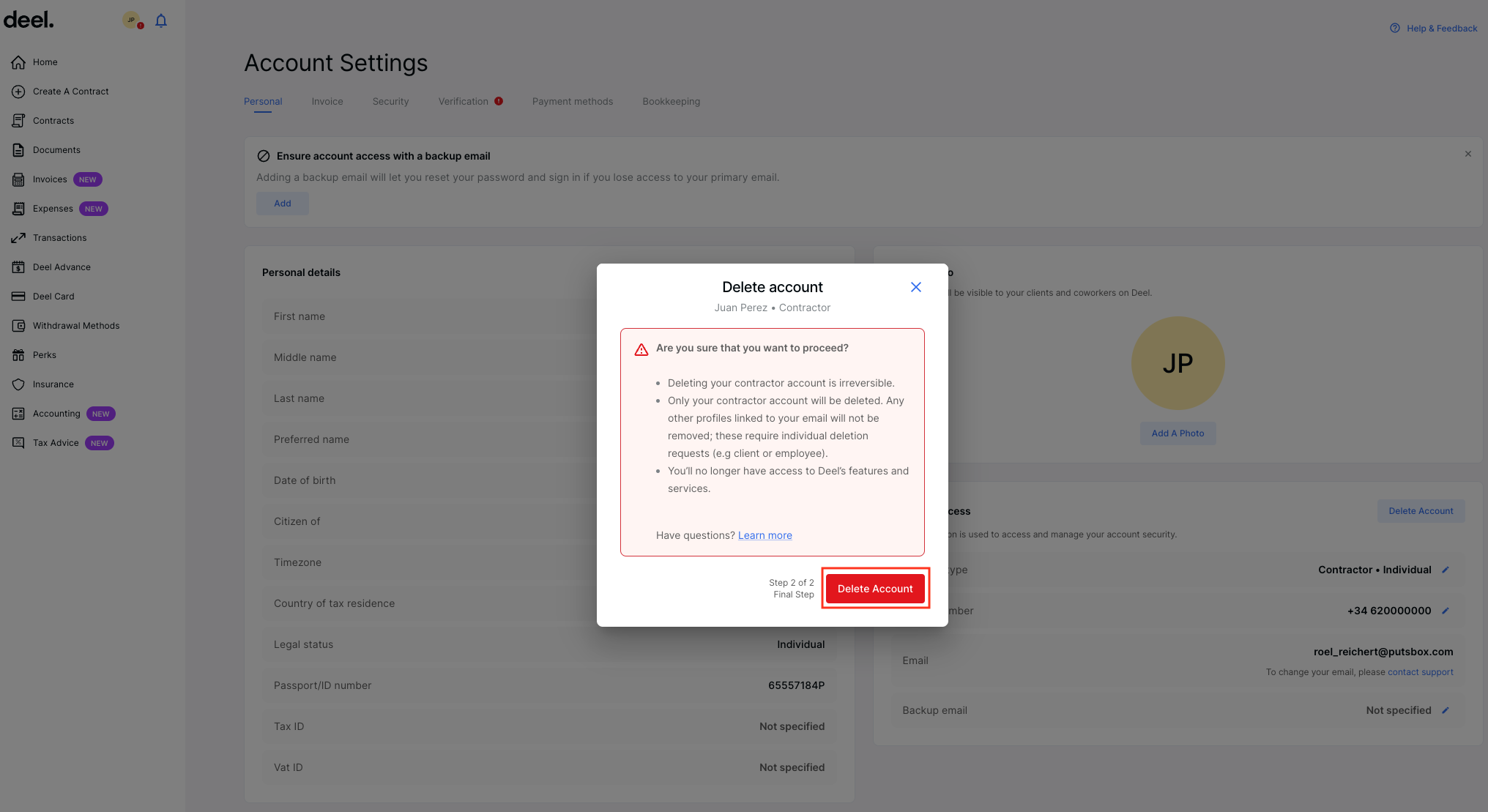Open the Invoices section
The image size is (1488, 812).
pyautogui.click(x=50, y=179)
